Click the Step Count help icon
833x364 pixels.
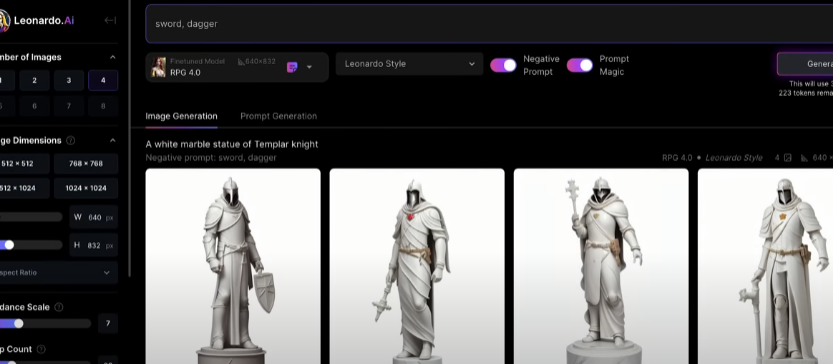click(41, 349)
